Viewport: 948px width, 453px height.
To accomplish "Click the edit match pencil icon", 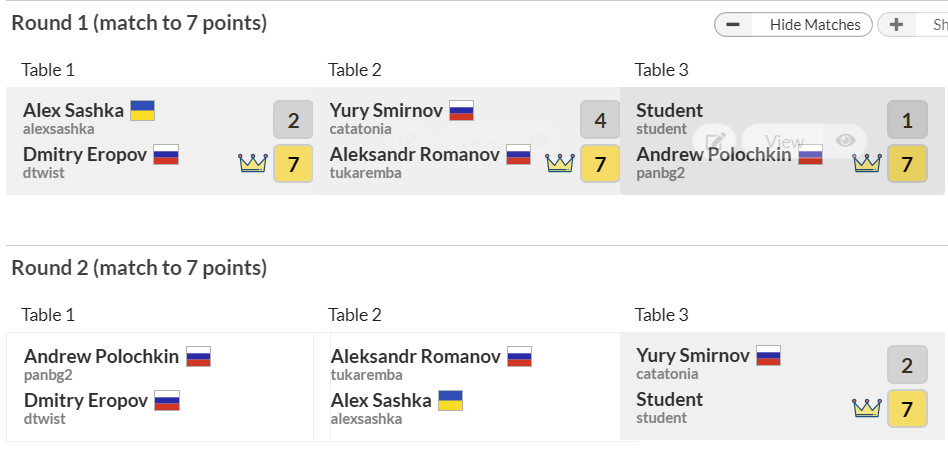I will pos(715,141).
